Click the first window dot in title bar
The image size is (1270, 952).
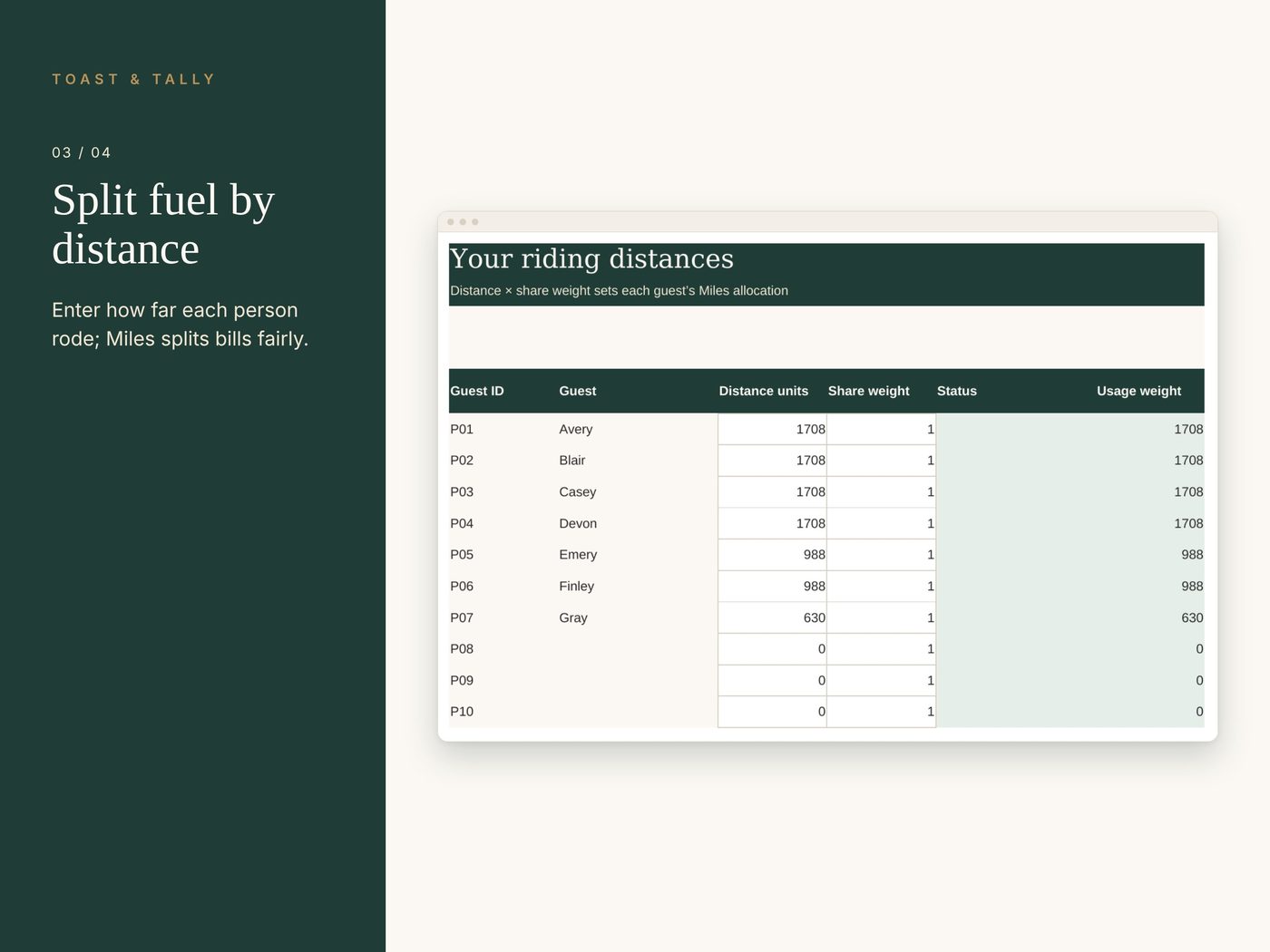(451, 222)
